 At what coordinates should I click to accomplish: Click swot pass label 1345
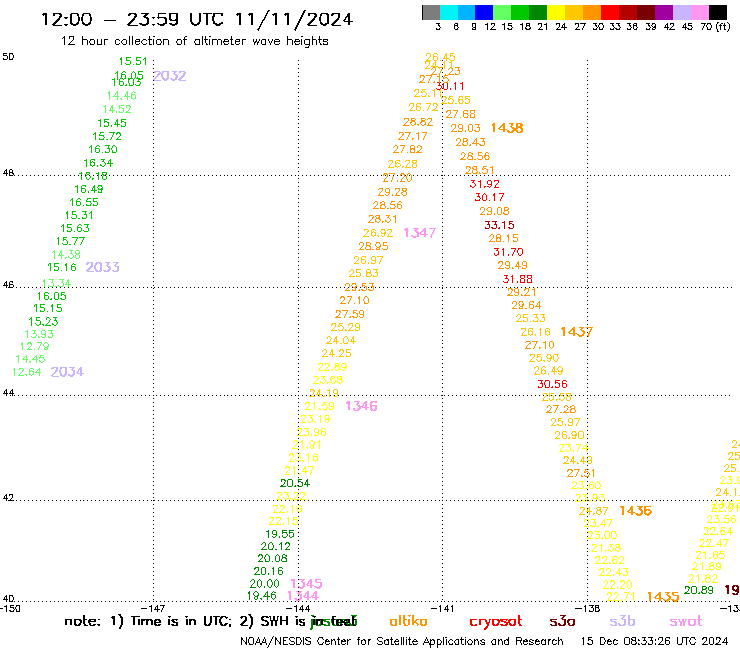click(306, 584)
